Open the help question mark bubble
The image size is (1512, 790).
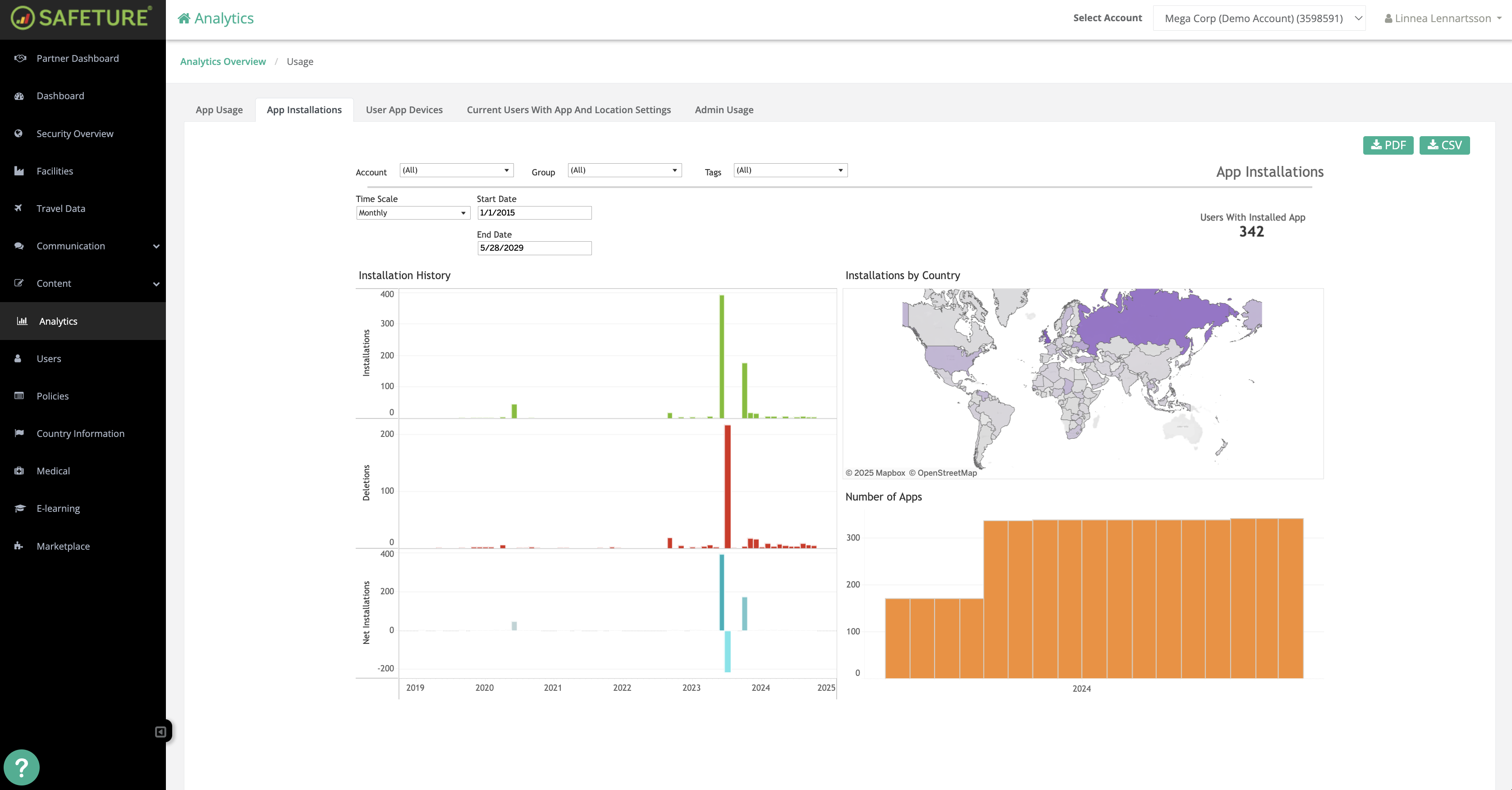tap(21, 767)
